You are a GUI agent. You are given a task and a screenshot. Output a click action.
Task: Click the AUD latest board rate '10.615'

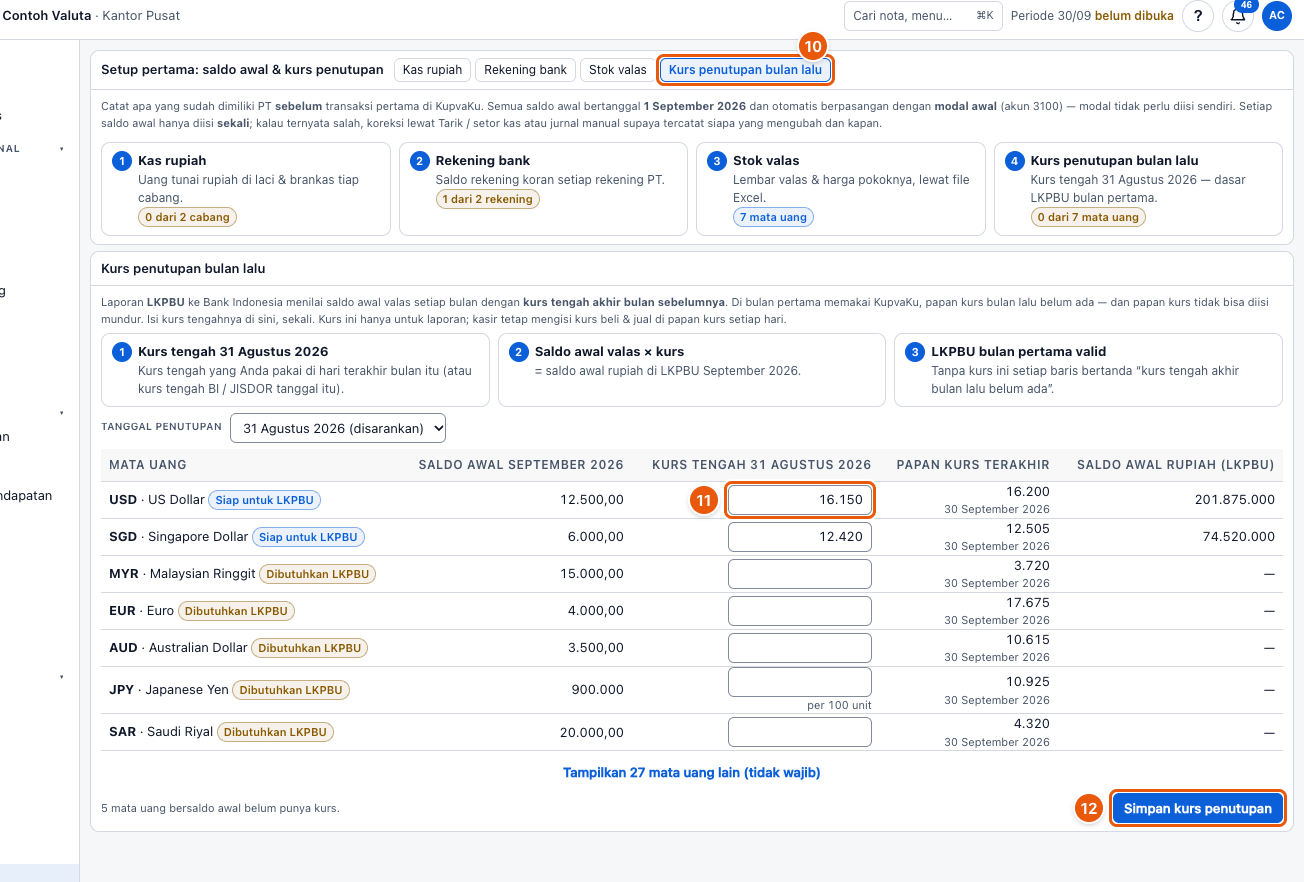click(x=1028, y=640)
